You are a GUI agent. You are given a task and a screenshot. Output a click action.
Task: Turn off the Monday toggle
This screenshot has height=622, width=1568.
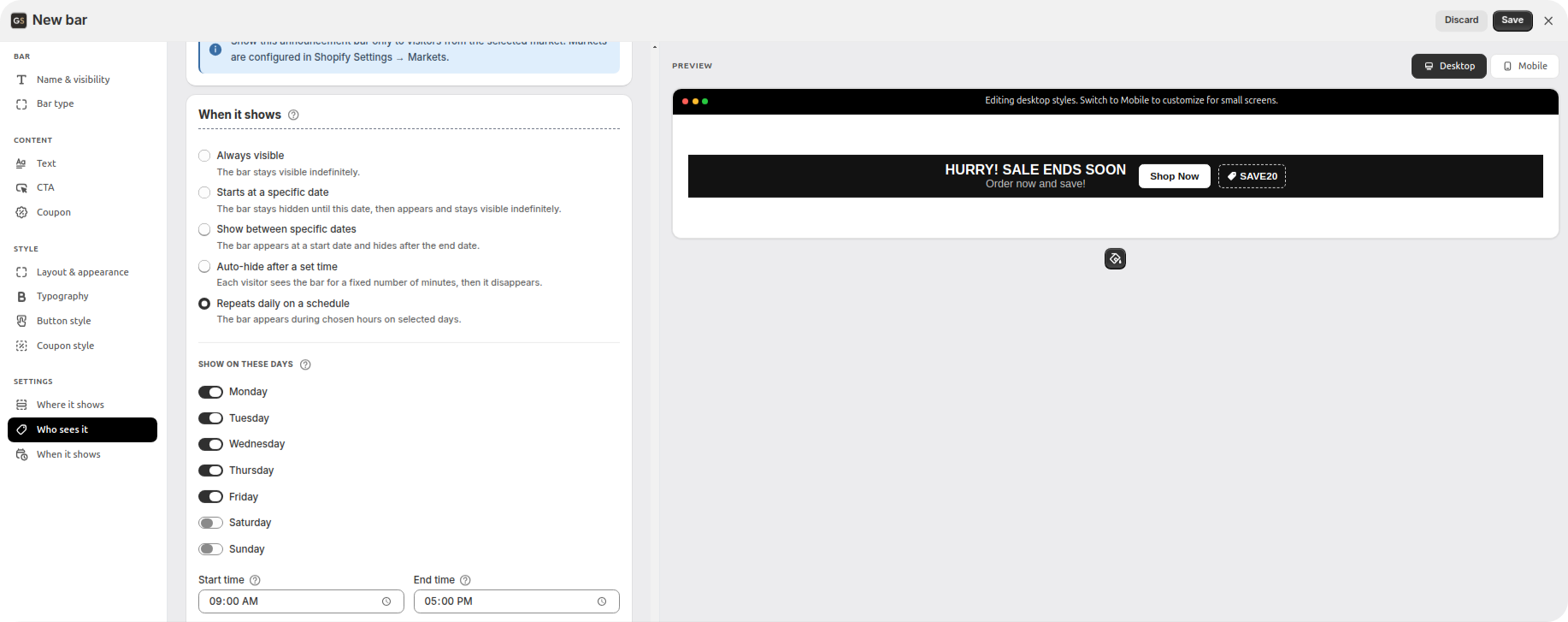click(x=210, y=392)
